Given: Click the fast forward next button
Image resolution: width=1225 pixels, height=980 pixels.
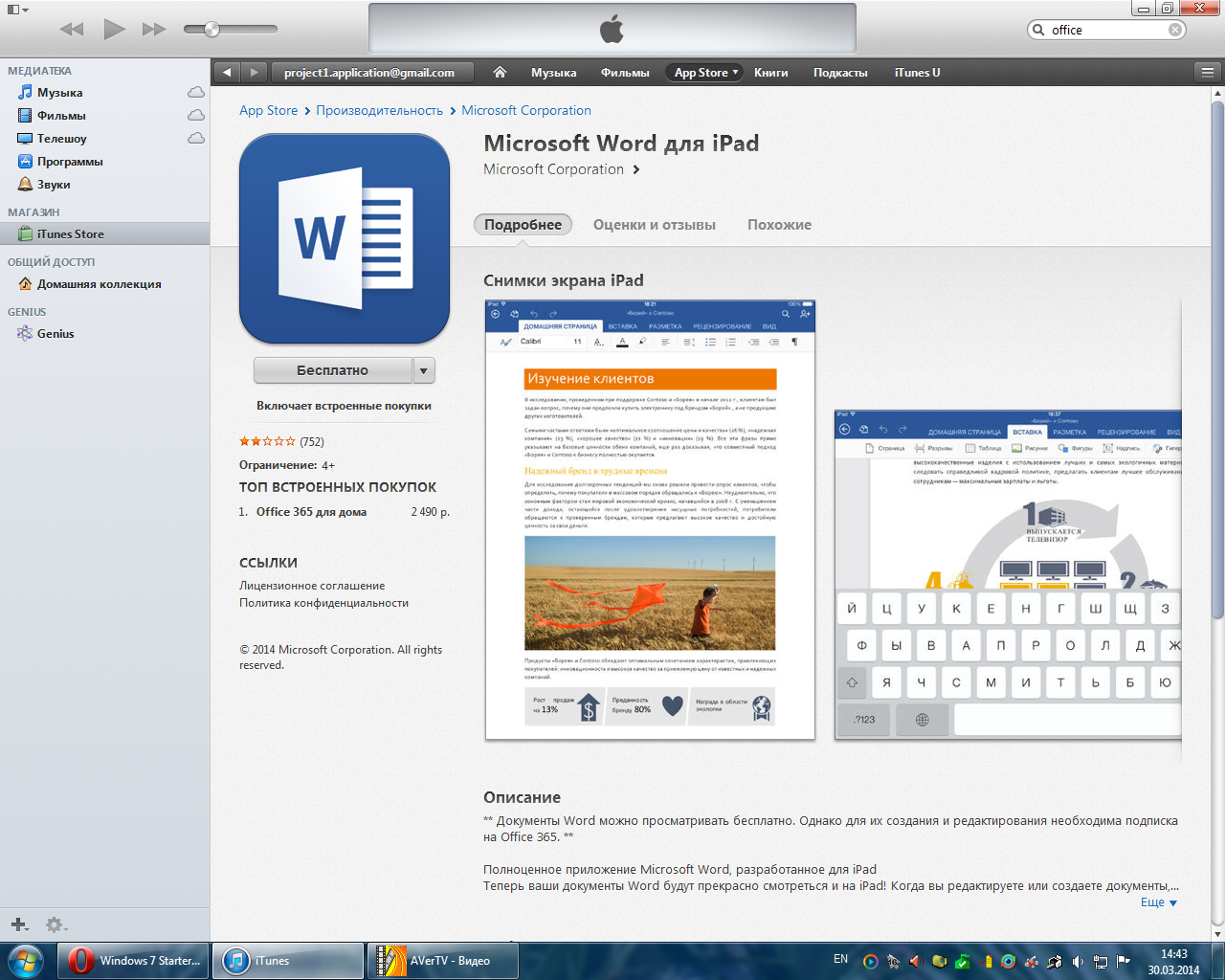Looking at the screenshot, I should (154, 30).
